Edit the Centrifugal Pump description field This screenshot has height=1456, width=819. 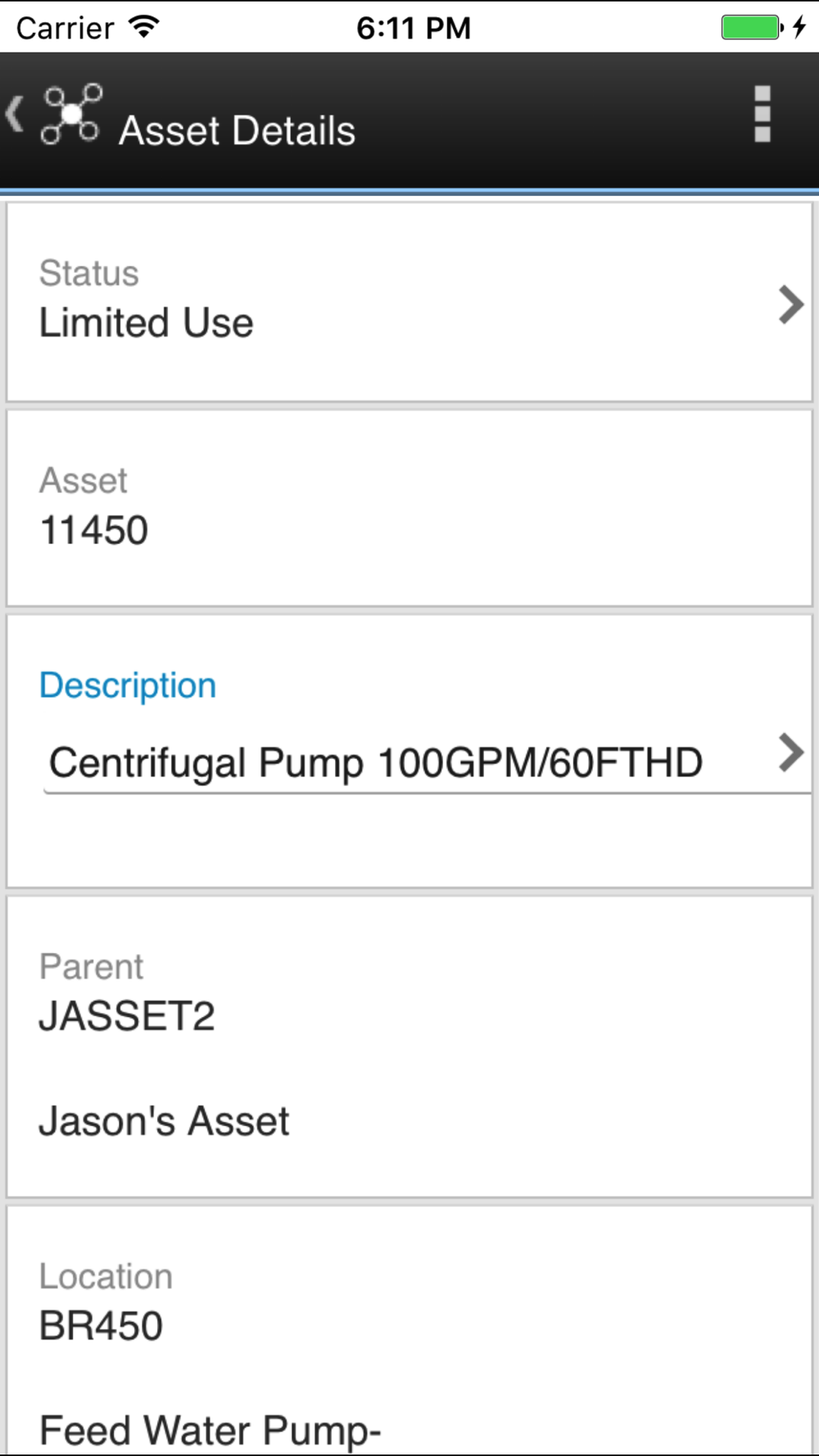[426, 763]
